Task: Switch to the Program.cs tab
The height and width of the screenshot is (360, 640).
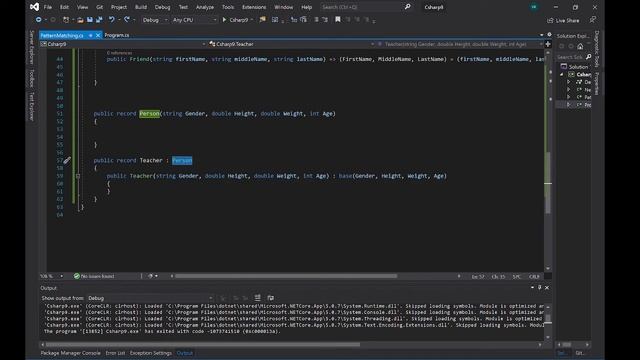Action: pos(117,36)
